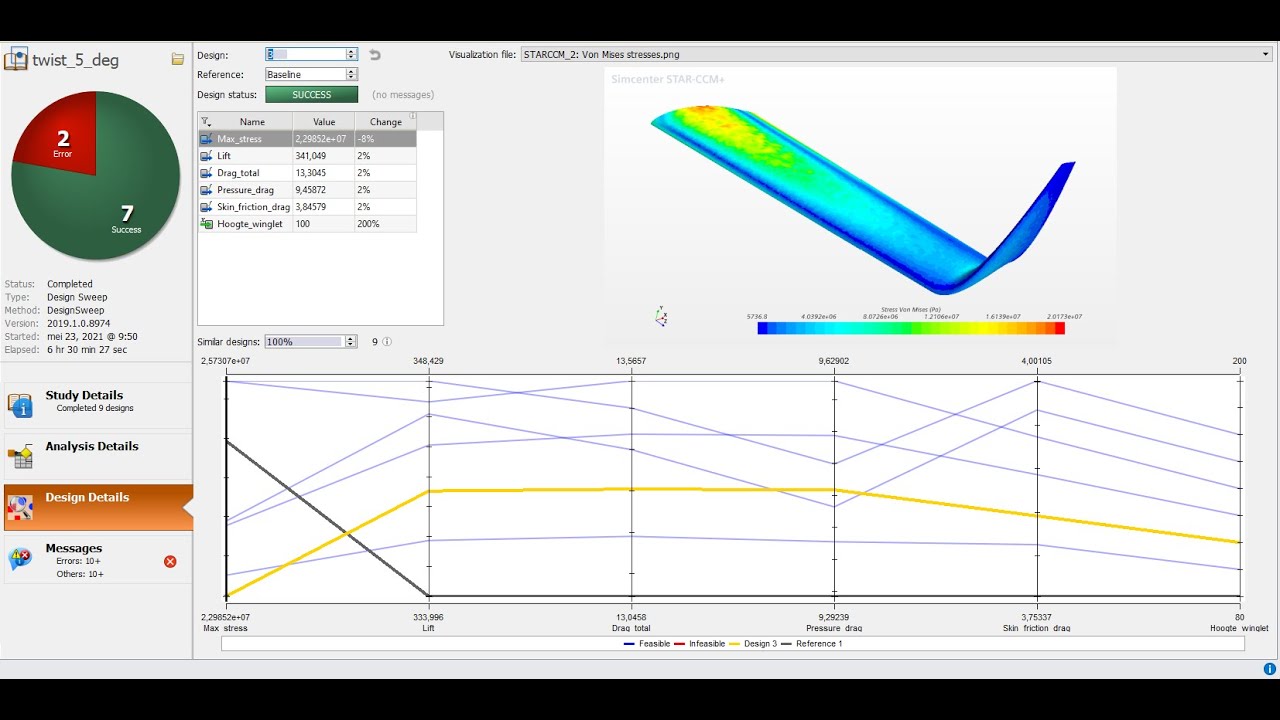Expand the Visualization file dropdown arrow
This screenshot has height=720, width=1280.
coord(1265,54)
